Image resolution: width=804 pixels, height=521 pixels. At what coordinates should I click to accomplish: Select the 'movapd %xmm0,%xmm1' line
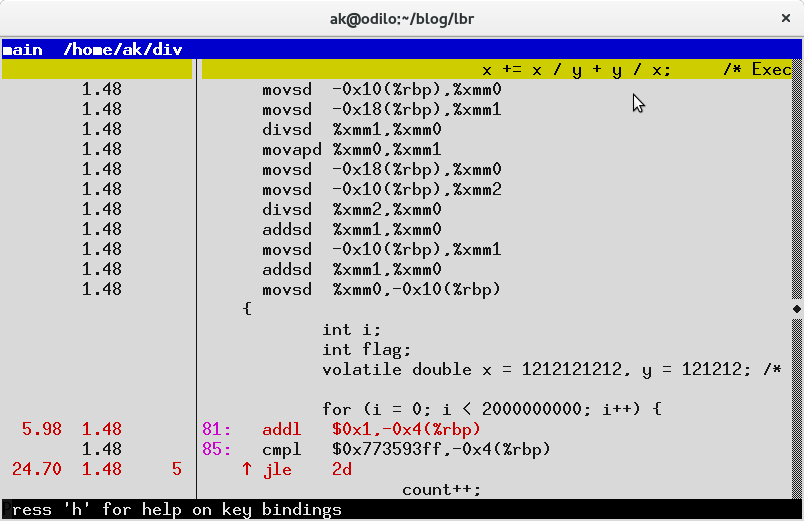pos(352,149)
